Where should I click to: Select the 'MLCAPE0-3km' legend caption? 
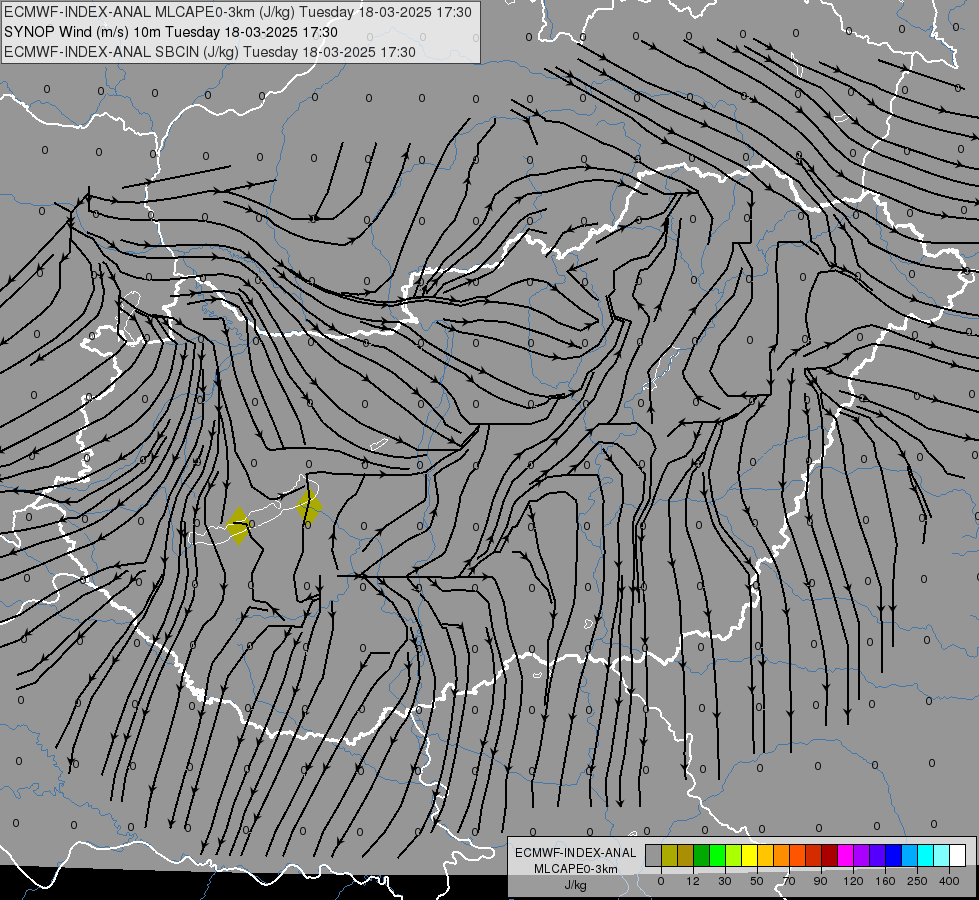tap(575, 869)
